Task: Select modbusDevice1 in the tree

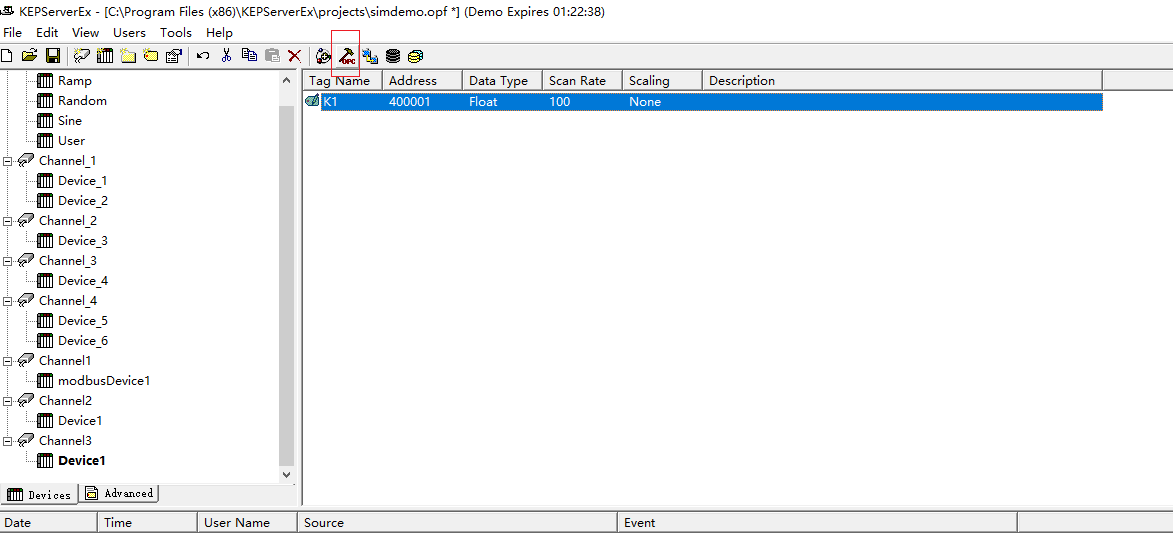Action: point(104,381)
